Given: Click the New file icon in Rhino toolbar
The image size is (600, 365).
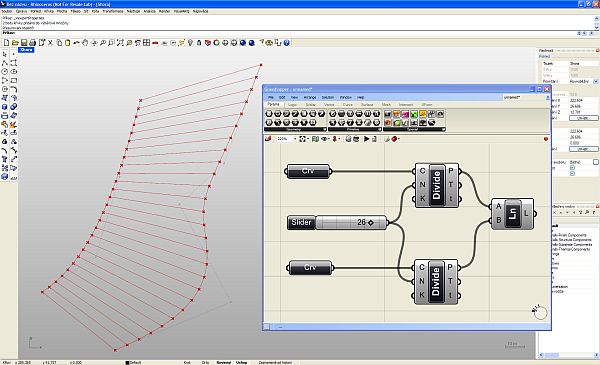Looking at the screenshot, I should coord(7,43).
